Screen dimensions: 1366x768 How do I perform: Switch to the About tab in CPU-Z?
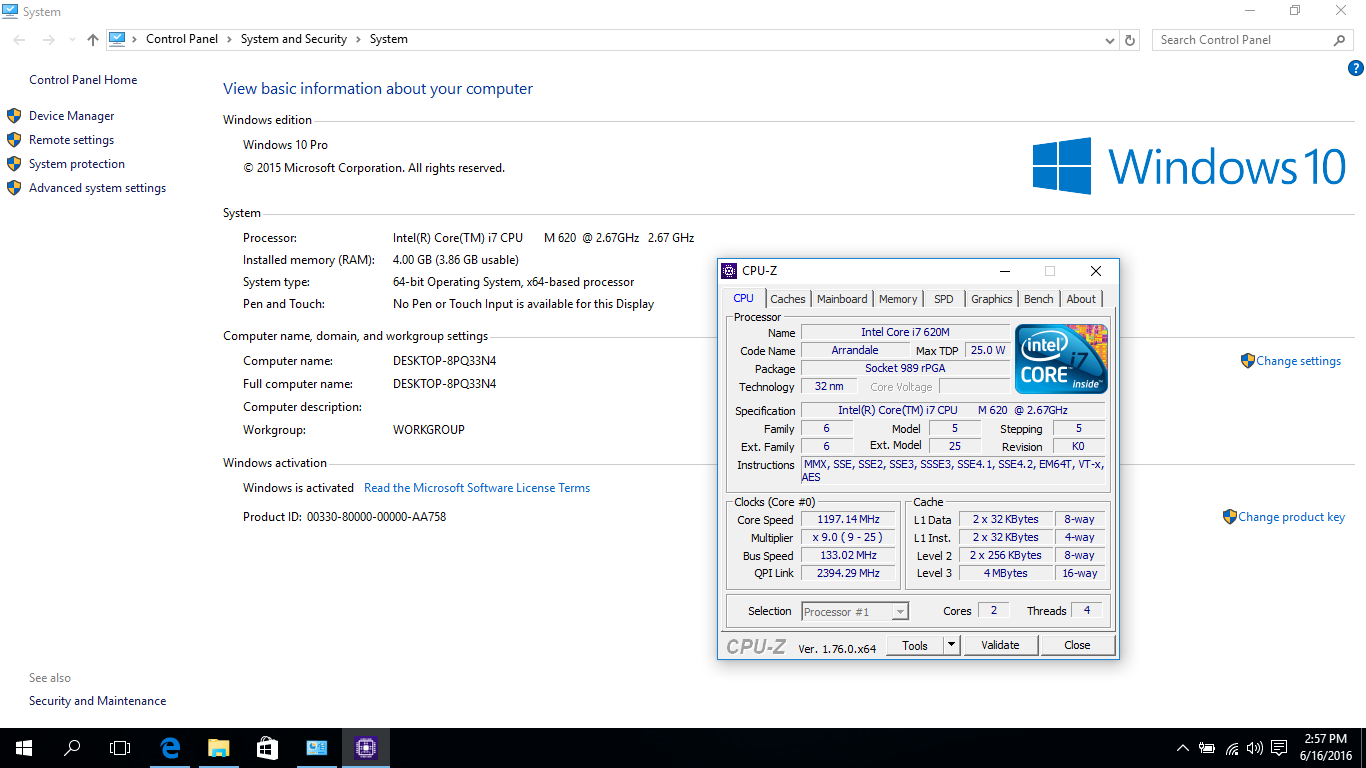coord(1081,299)
